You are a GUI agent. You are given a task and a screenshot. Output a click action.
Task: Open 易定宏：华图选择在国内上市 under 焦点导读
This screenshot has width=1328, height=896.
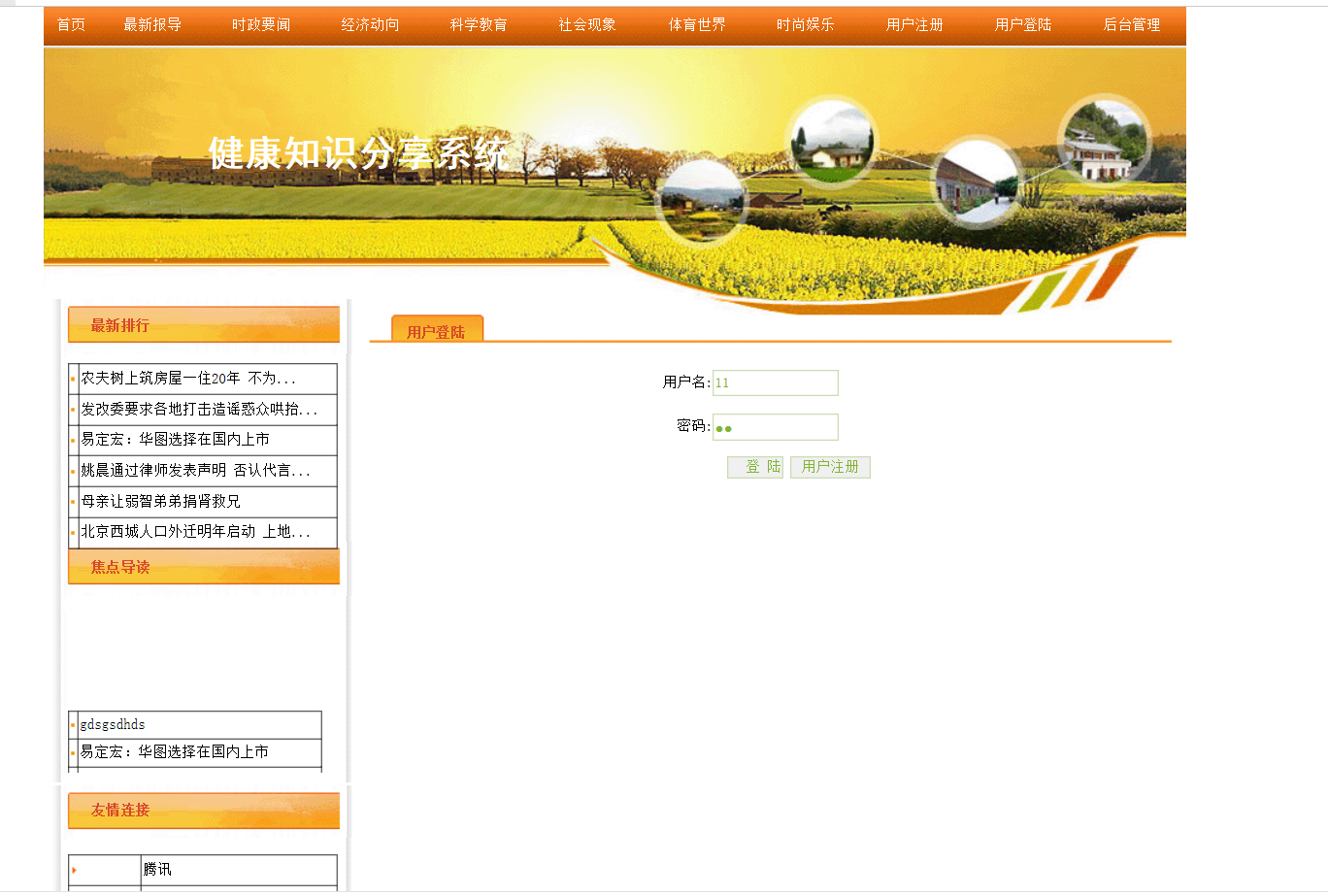click(x=175, y=752)
